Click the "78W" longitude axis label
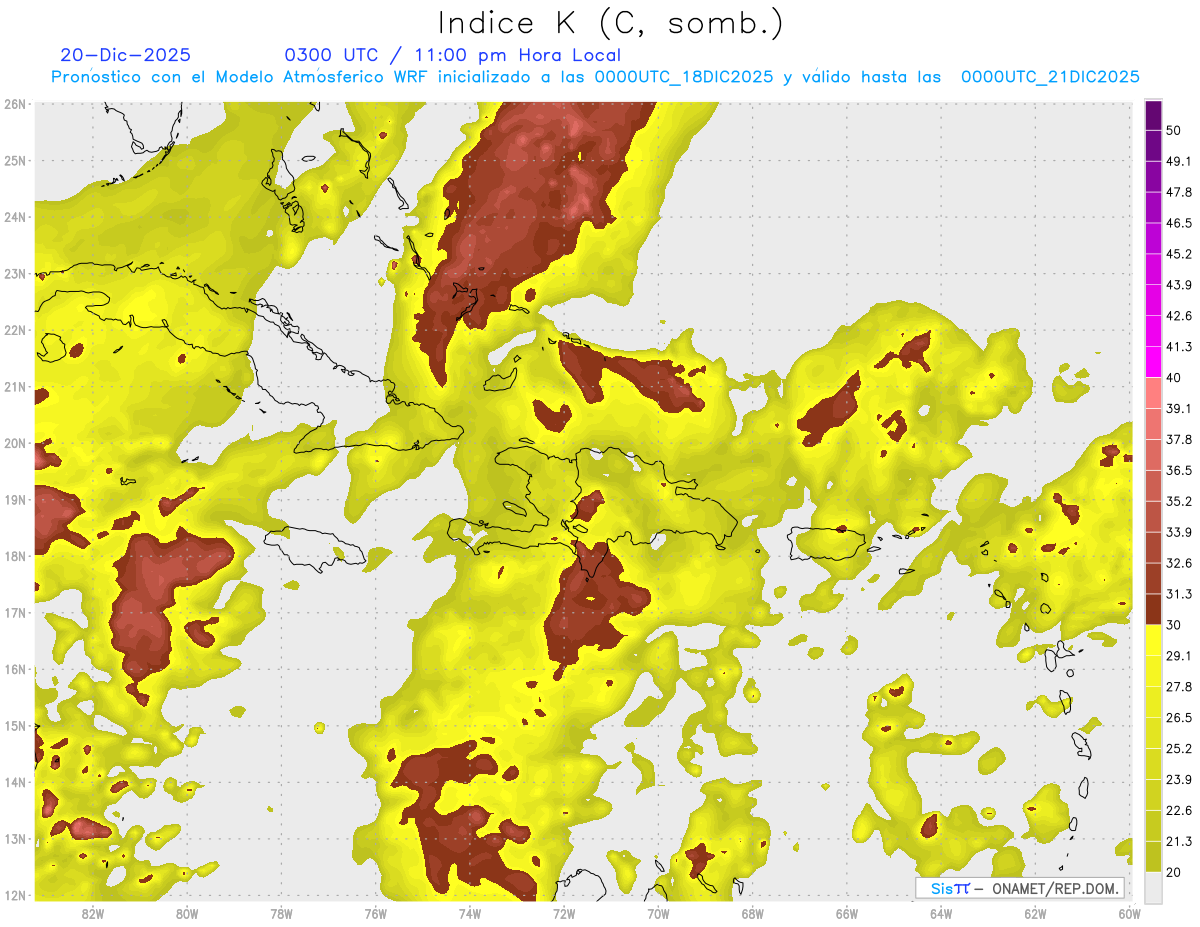 click(282, 914)
